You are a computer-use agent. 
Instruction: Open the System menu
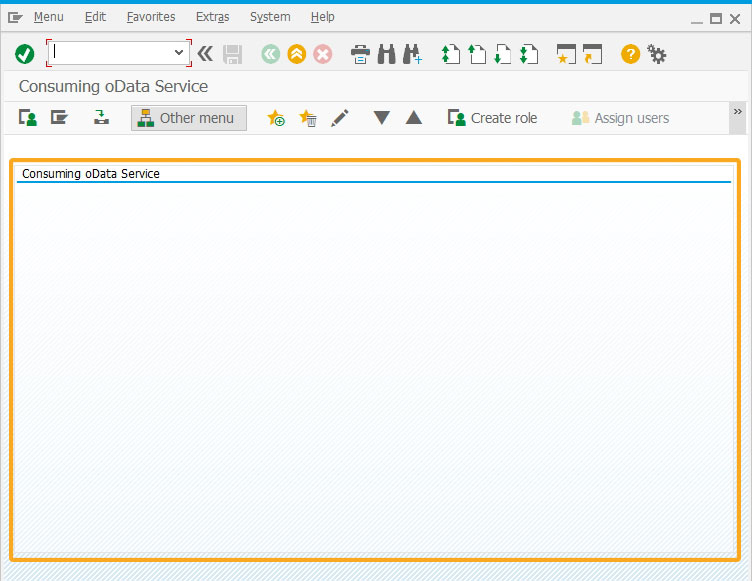(270, 17)
